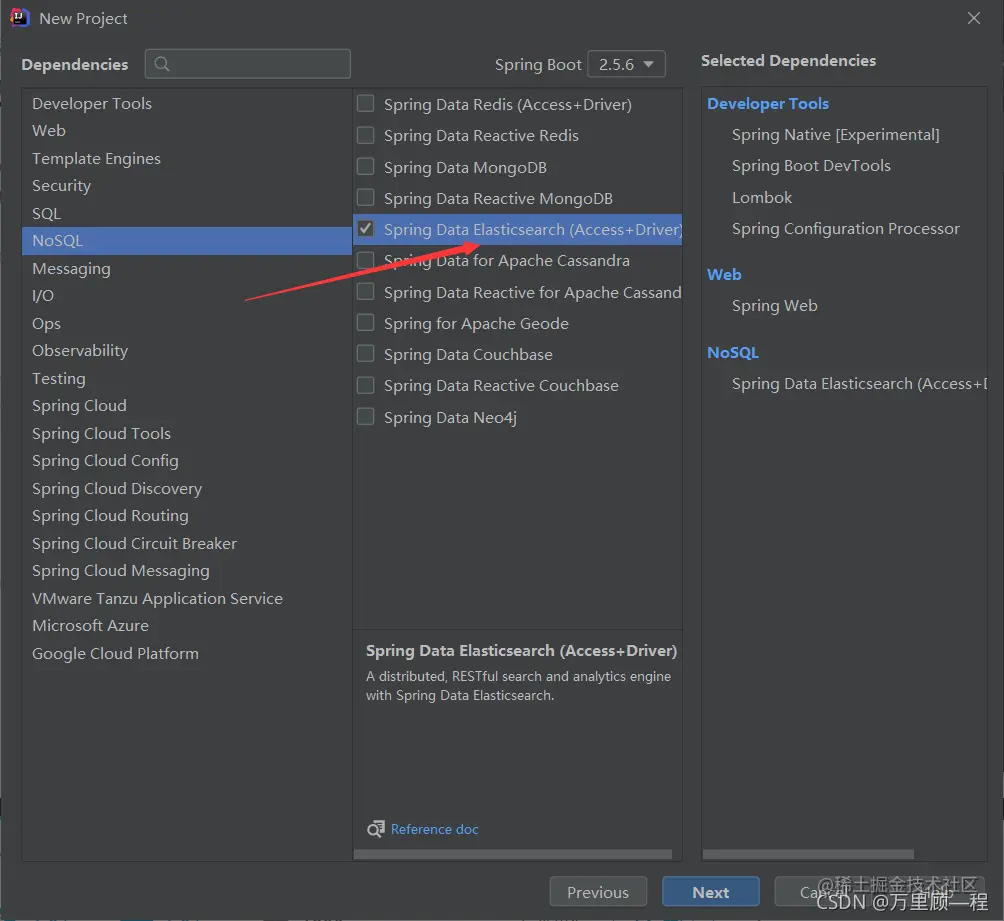Select VMware Tanzu Application Service category
Viewport: 1004px width, 921px height.
pos(186,599)
